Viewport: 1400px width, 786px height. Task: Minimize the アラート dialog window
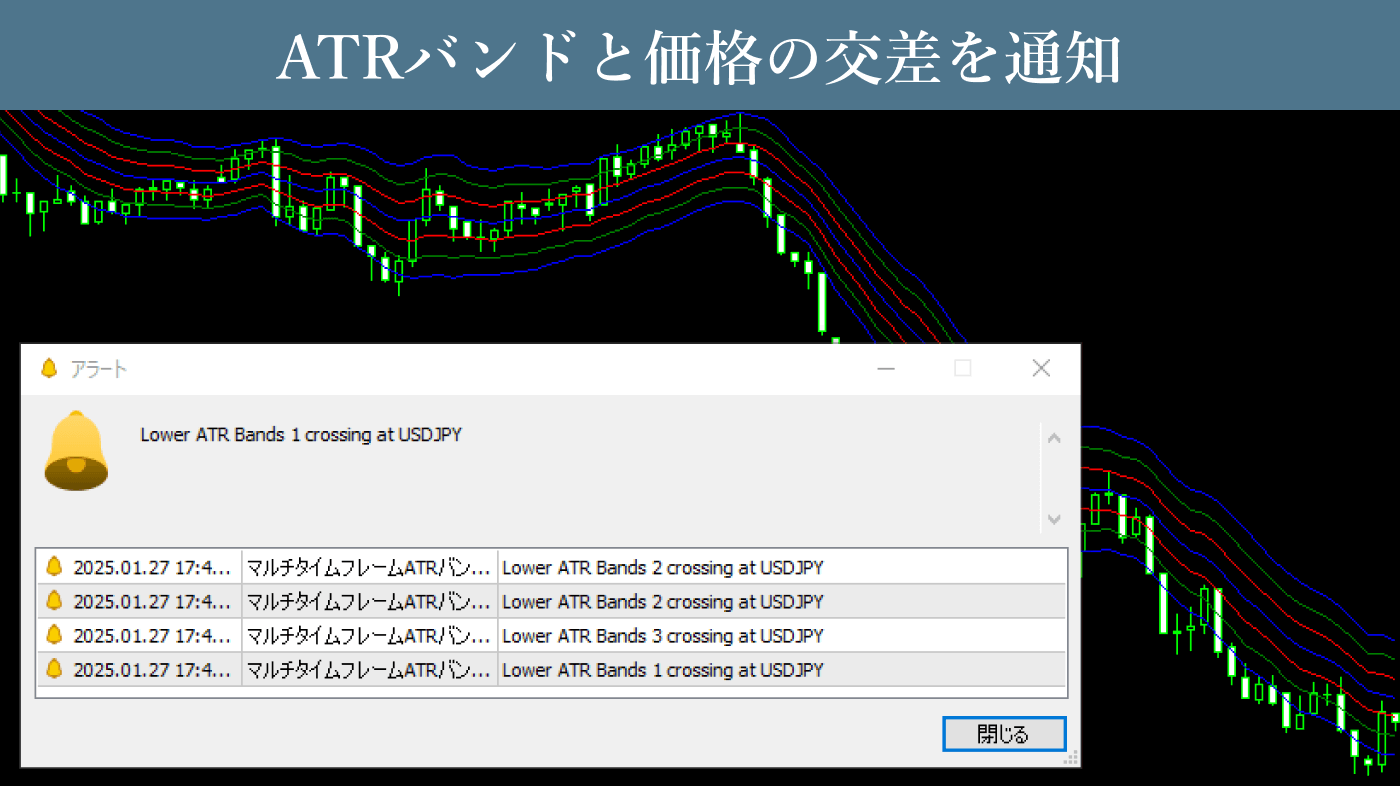[x=886, y=369]
